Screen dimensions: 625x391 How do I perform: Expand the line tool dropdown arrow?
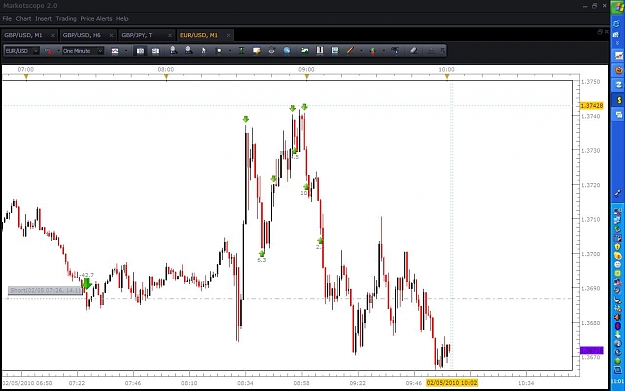point(361,51)
